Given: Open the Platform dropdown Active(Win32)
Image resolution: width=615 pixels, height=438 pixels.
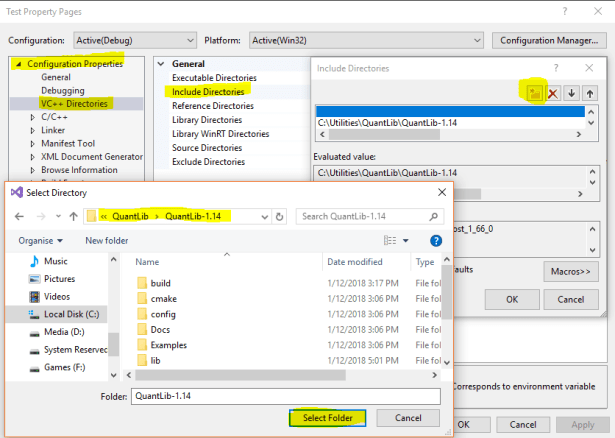Looking at the screenshot, I should click(366, 40).
